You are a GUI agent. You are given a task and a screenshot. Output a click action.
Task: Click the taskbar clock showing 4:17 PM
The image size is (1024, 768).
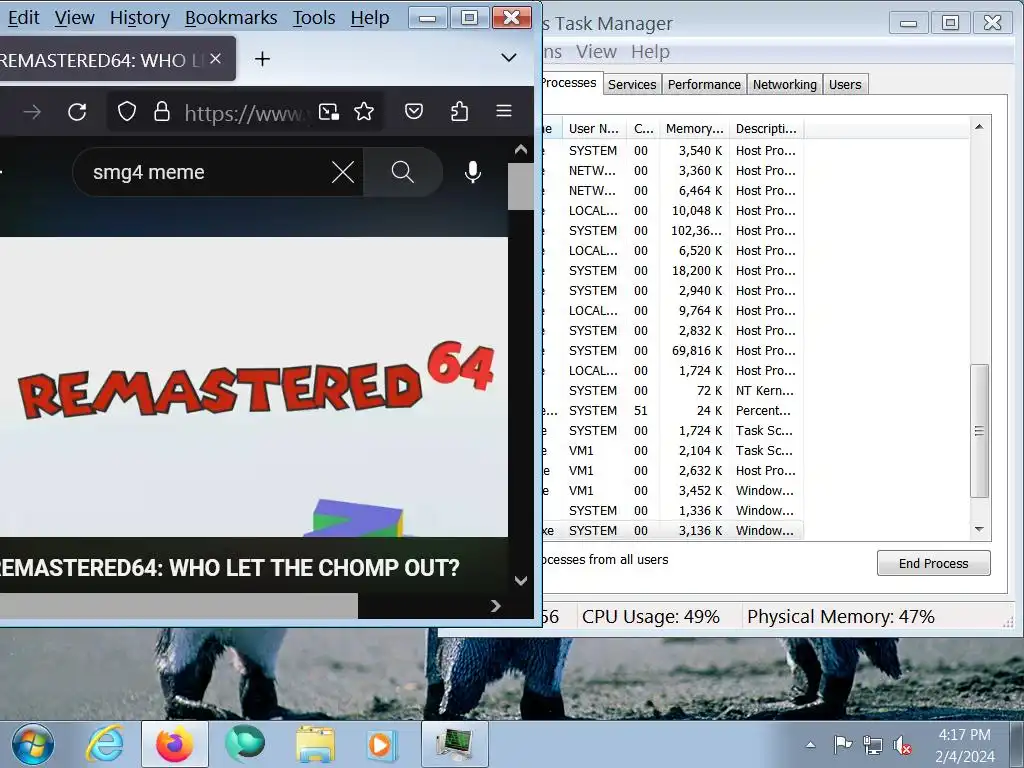pos(965,745)
